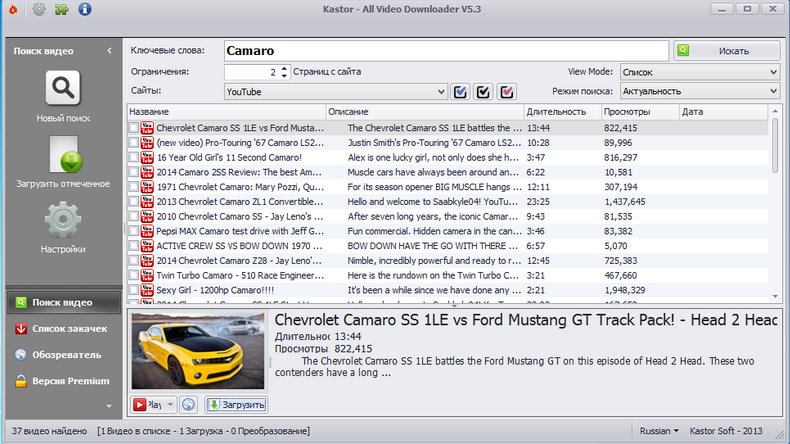790x444 pixels.
Task: Open the Play button dropdown arrow
Action: (170, 405)
